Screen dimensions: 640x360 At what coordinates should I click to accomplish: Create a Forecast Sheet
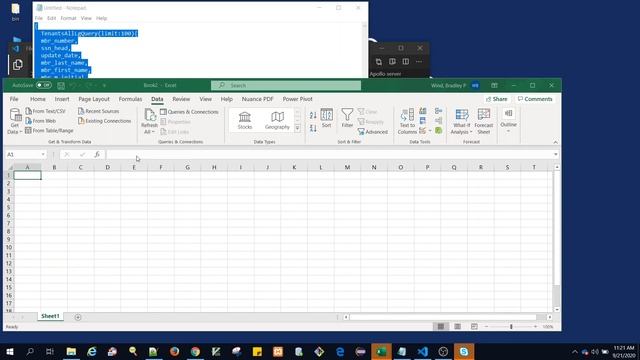point(484,121)
